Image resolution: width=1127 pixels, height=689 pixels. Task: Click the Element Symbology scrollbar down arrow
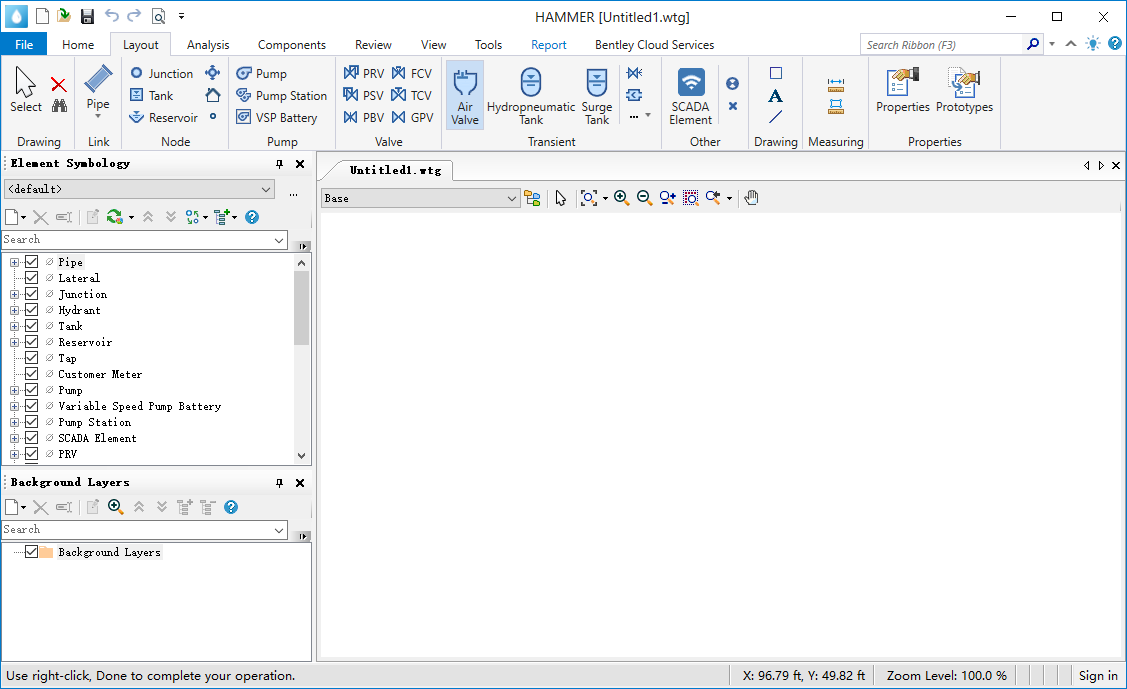pos(301,456)
